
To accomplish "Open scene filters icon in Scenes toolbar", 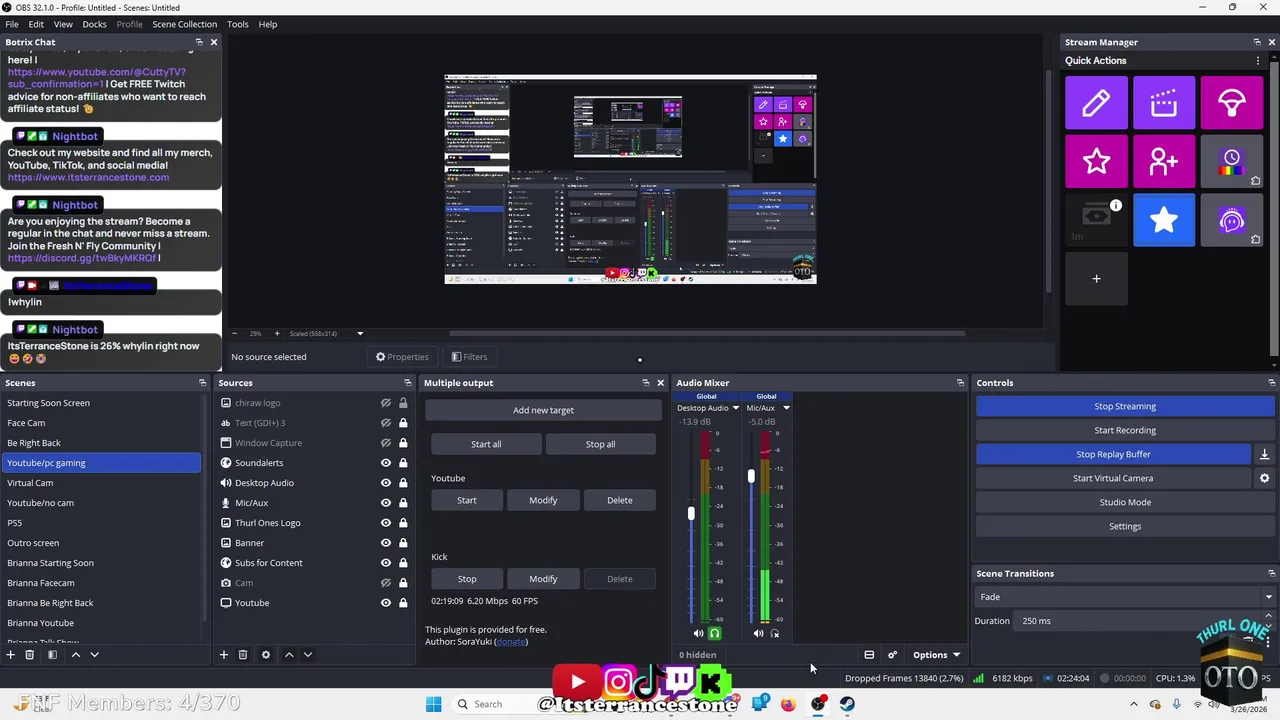I will (x=52, y=655).
